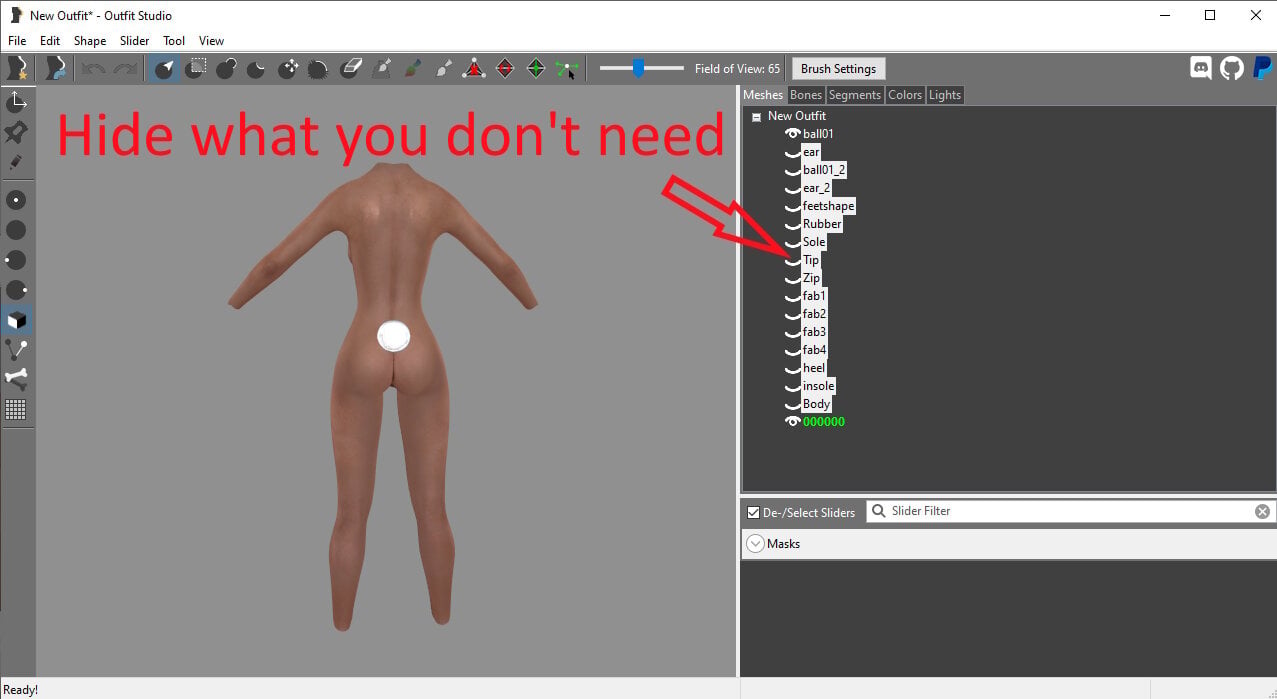Open the Slider menu
This screenshot has height=699, width=1277.
[134, 41]
